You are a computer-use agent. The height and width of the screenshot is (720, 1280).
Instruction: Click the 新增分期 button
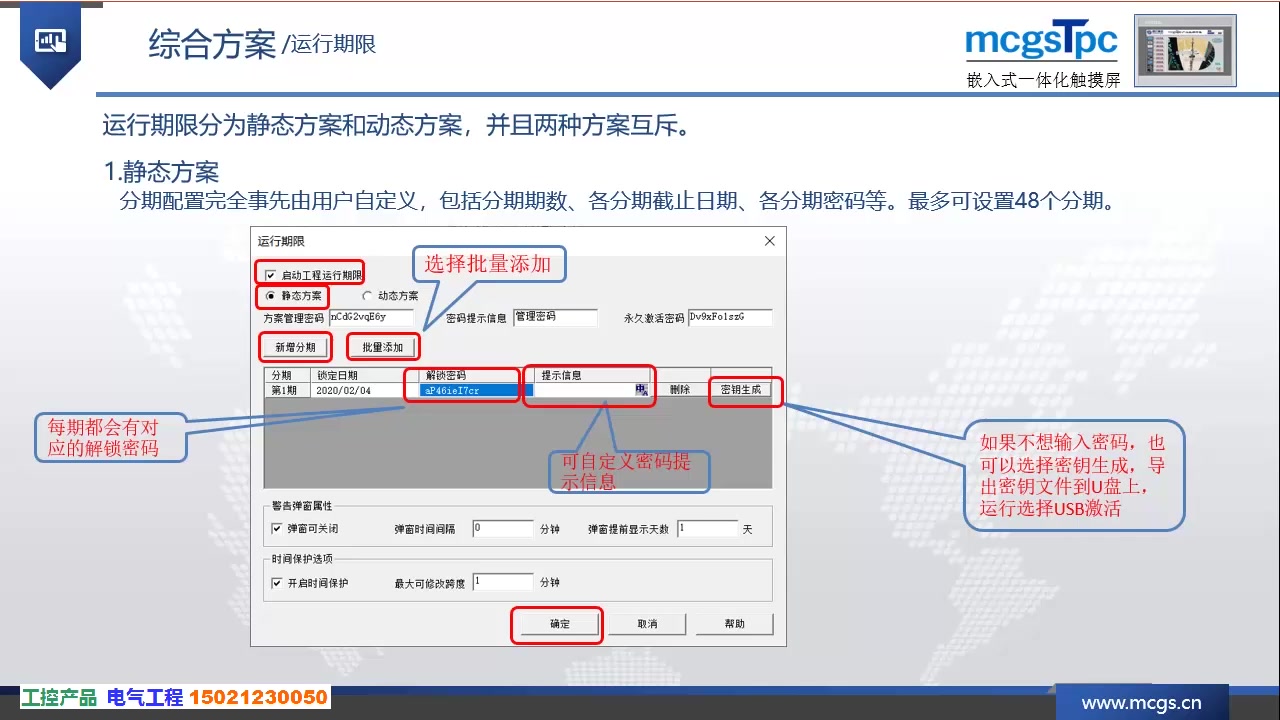click(x=295, y=346)
